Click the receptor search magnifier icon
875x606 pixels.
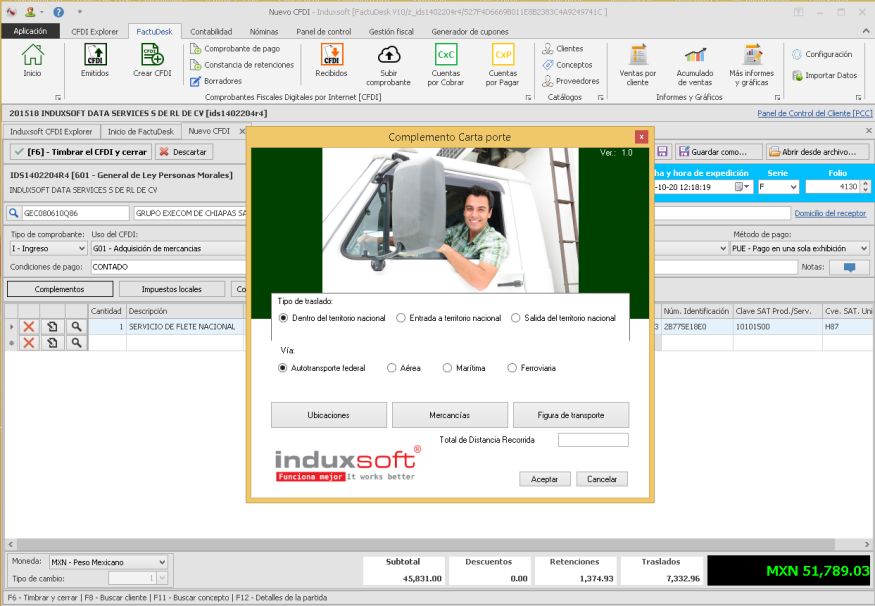(13, 213)
